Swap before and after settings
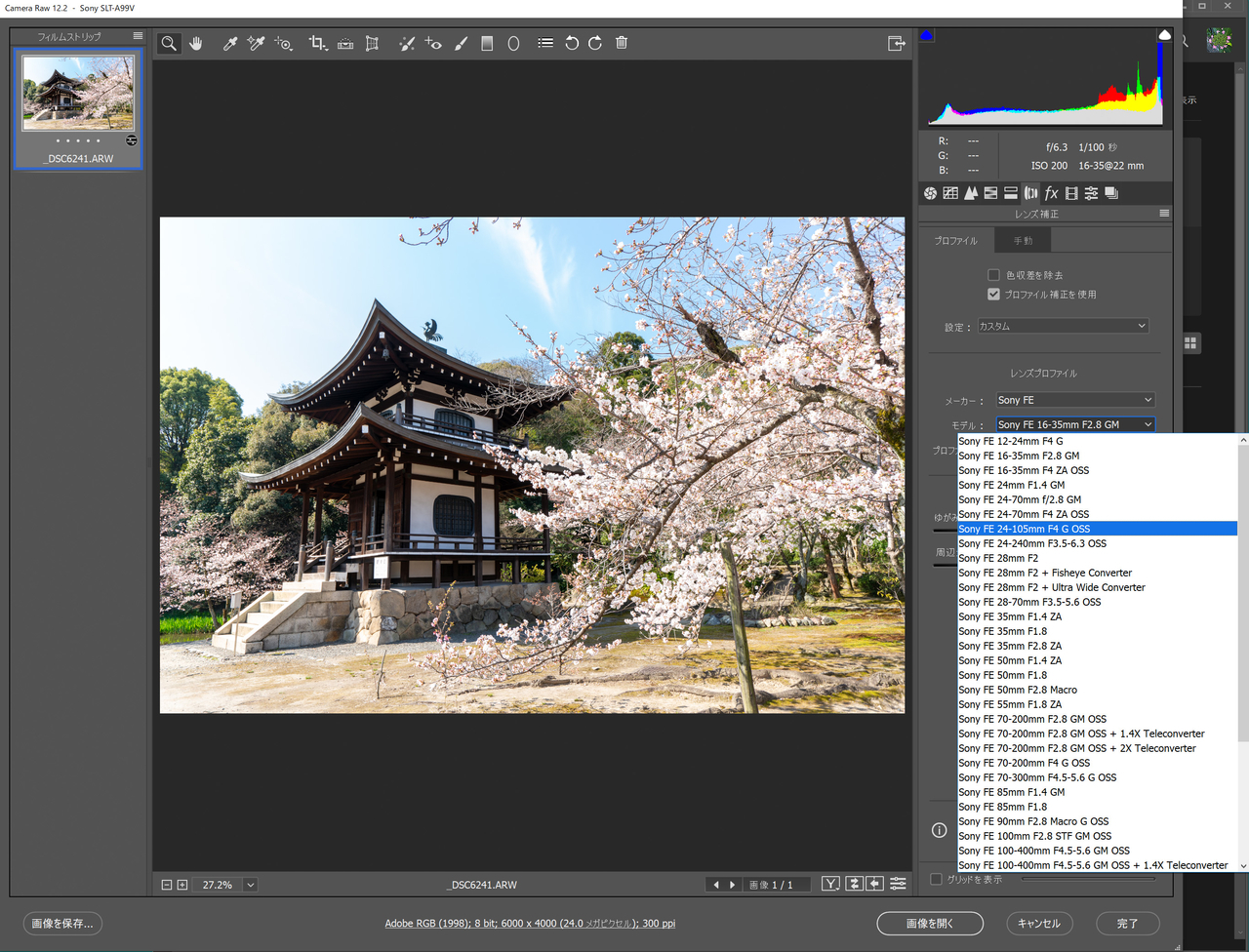The image size is (1249, 952). [x=854, y=884]
